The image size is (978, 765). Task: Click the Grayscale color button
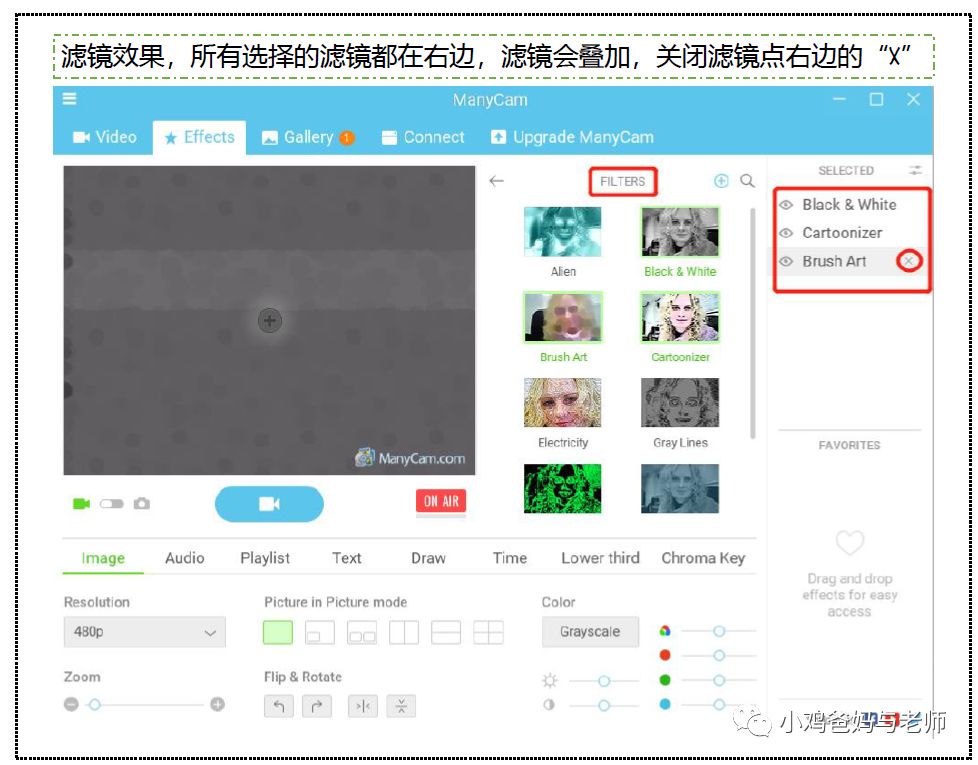(x=591, y=632)
